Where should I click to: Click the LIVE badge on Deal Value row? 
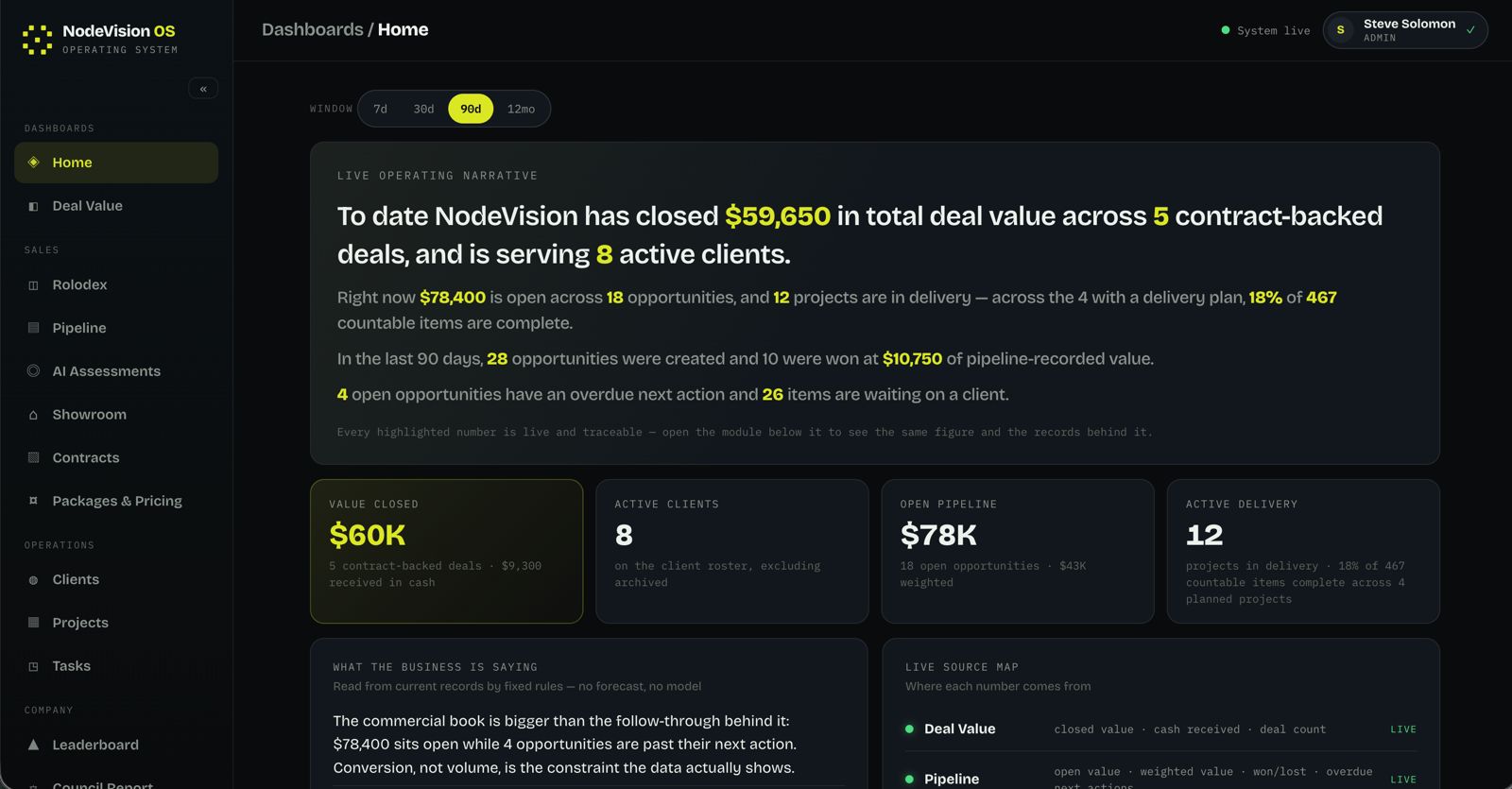pyautogui.click(x=1403, y=729)
